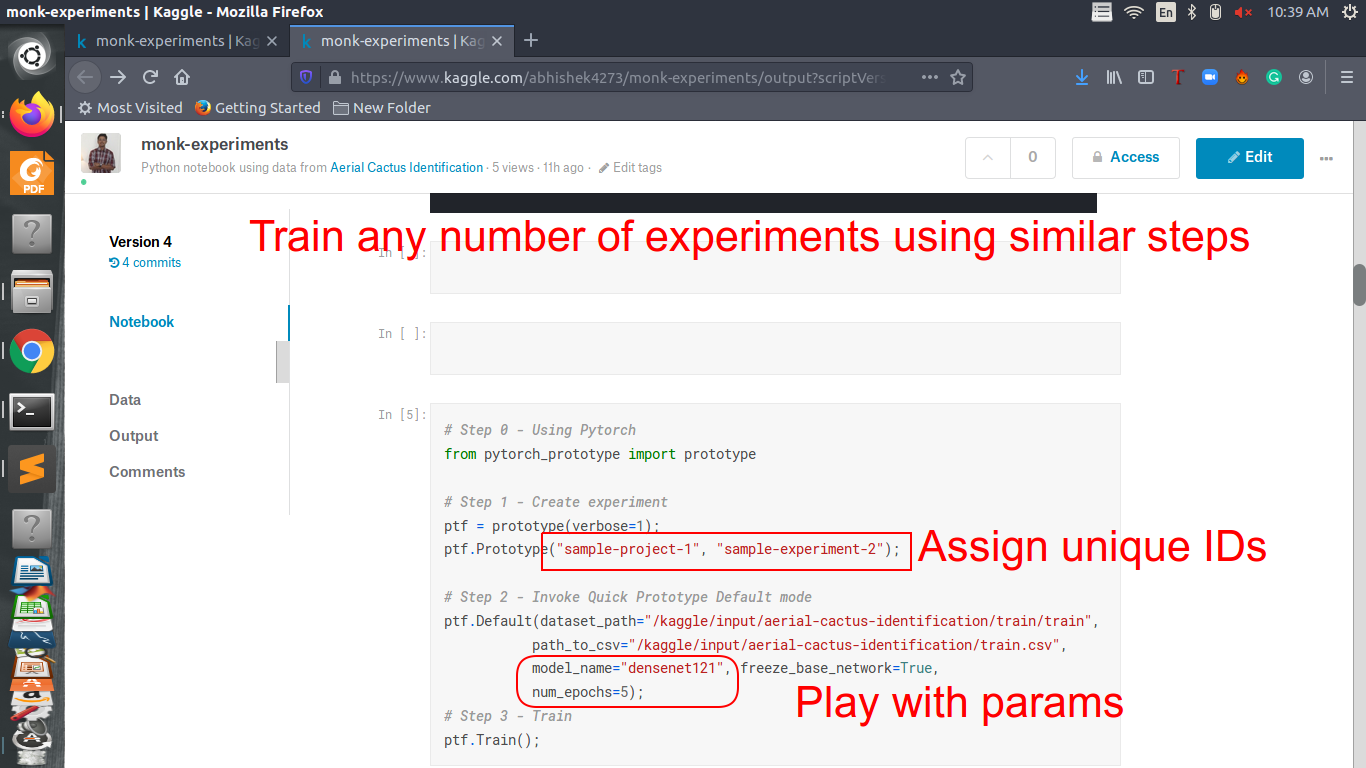Screen dimensions: 1366x768
Task: Click the Edit notebook button
Action: click(x=1250, y=158)
